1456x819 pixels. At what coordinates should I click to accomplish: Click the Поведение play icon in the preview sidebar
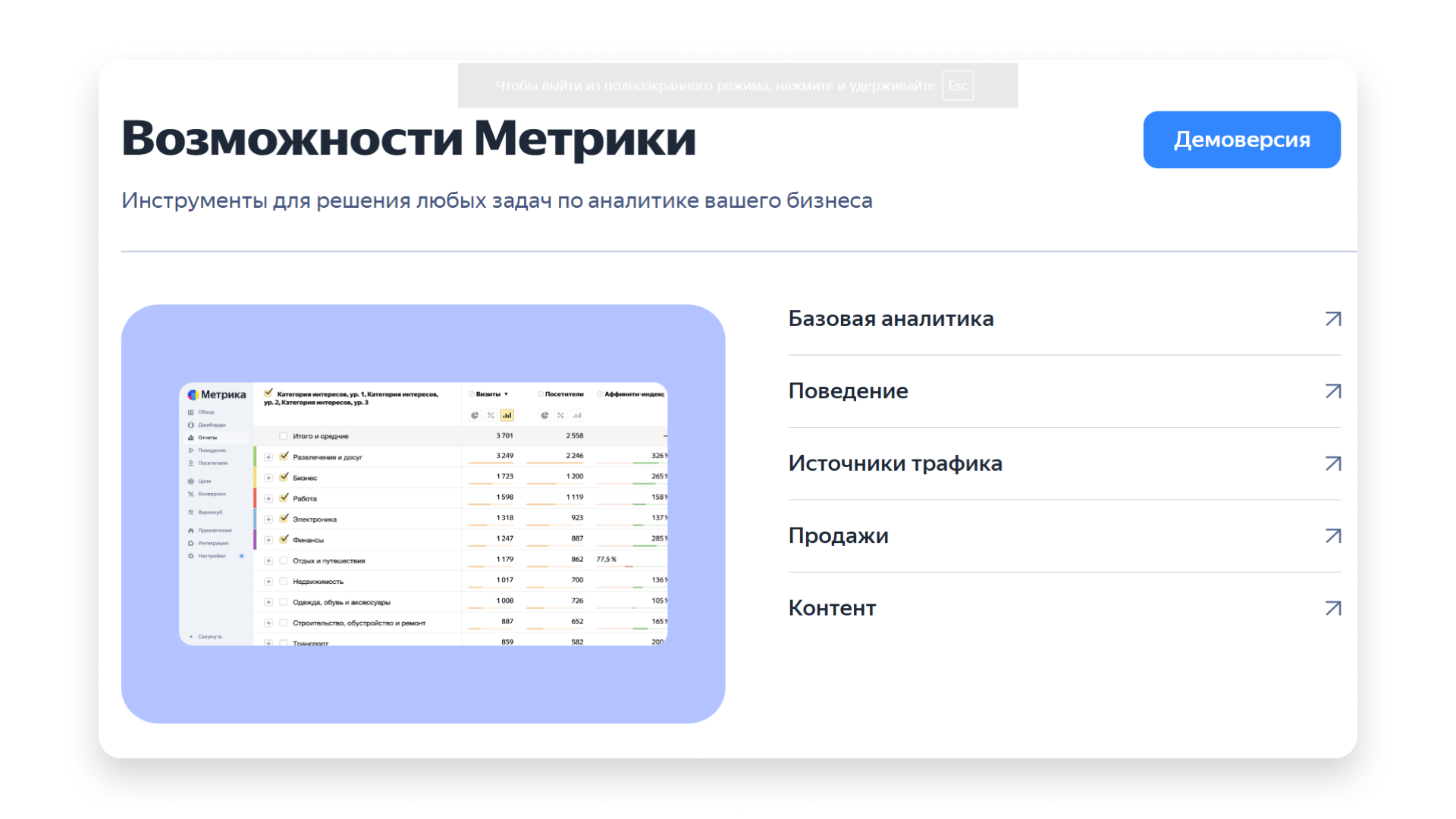coord(191,450)
